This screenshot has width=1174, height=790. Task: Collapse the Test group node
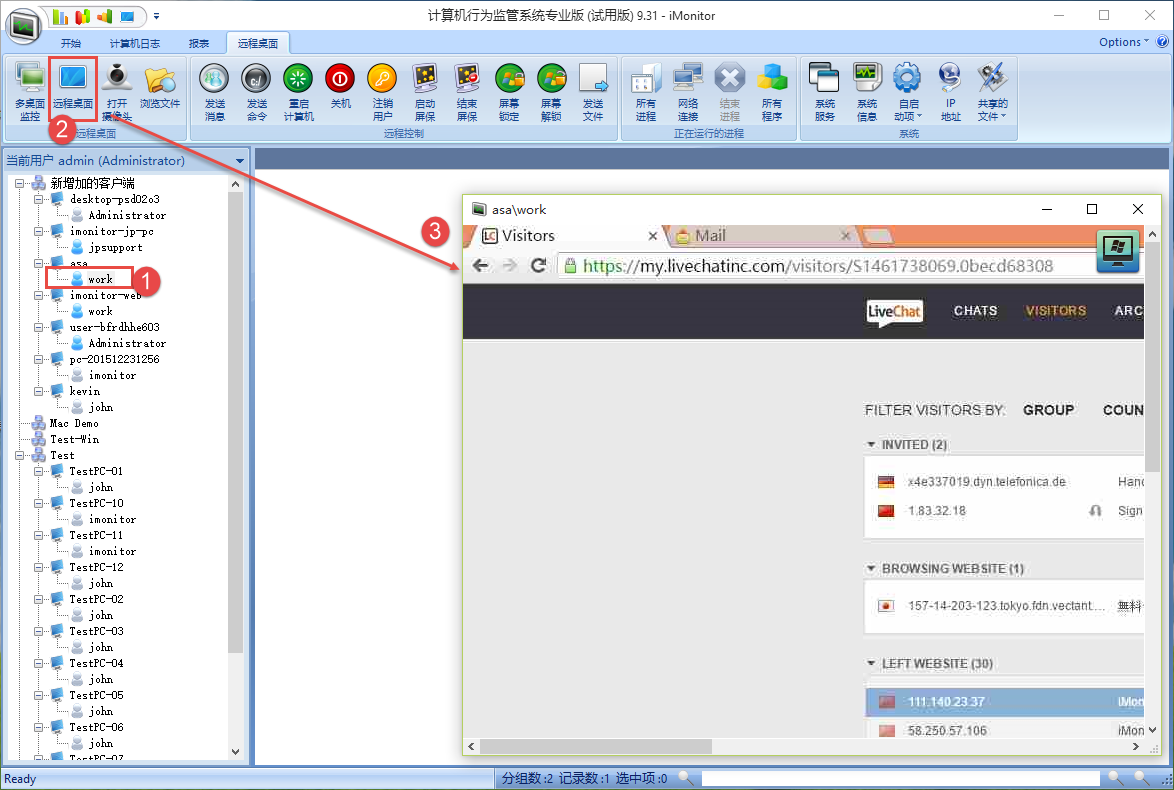coord(19,455)
